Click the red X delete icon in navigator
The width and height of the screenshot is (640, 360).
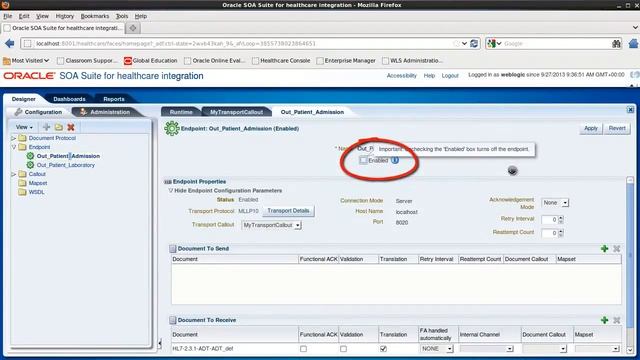[x=71, y=127]
